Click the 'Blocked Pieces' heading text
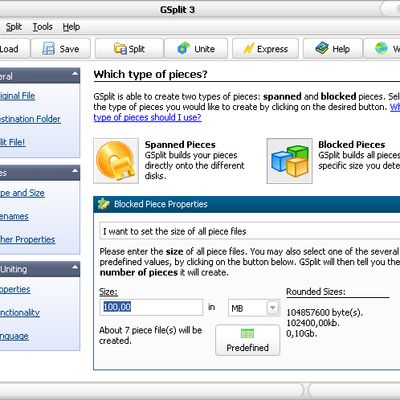The width and height of the screenshot is (400, 400). 352,145
